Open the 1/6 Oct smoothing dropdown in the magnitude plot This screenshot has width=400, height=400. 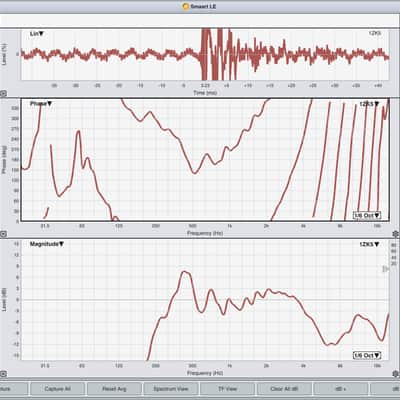(367, 355)
